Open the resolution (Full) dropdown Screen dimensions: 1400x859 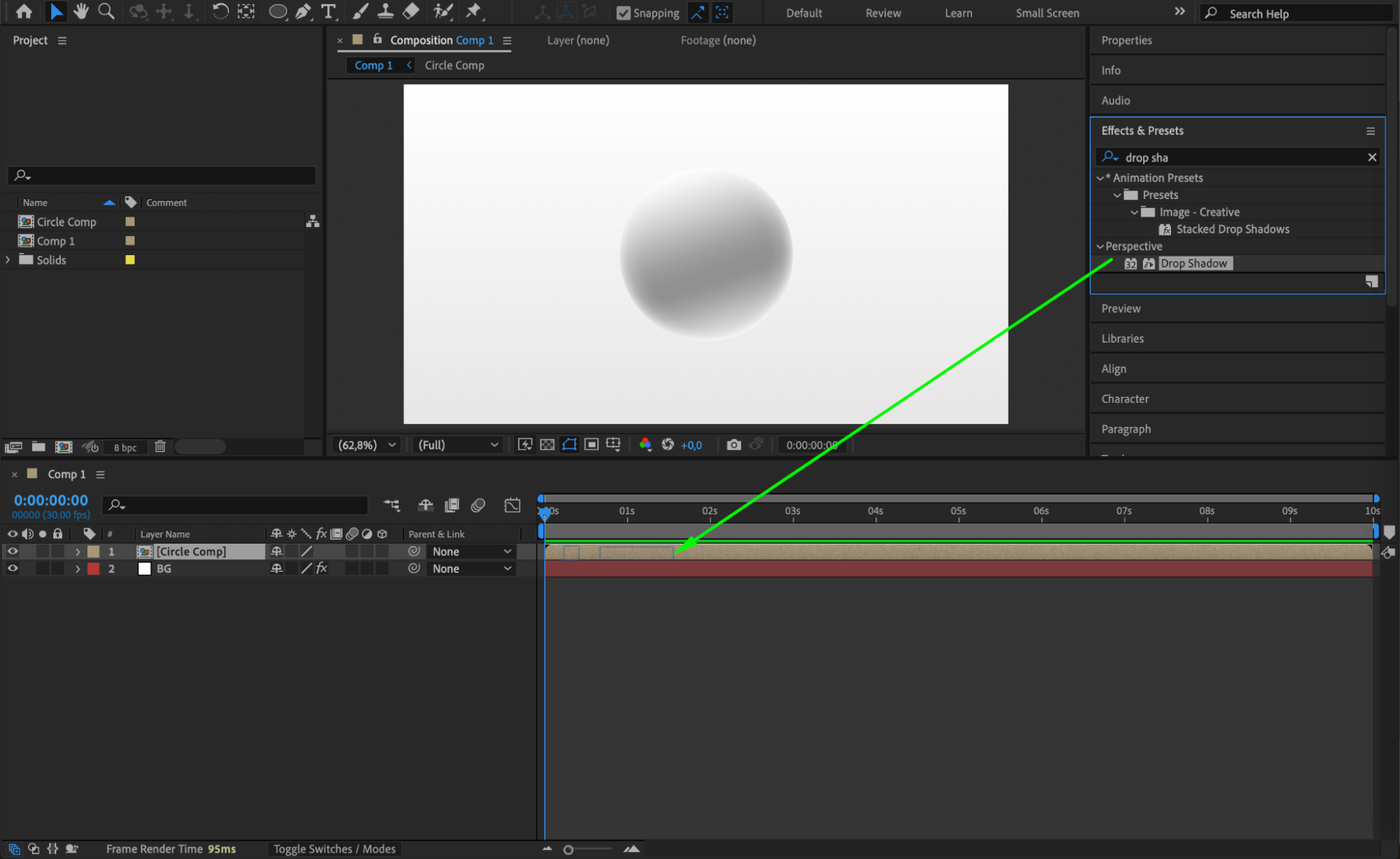(457, 445)
